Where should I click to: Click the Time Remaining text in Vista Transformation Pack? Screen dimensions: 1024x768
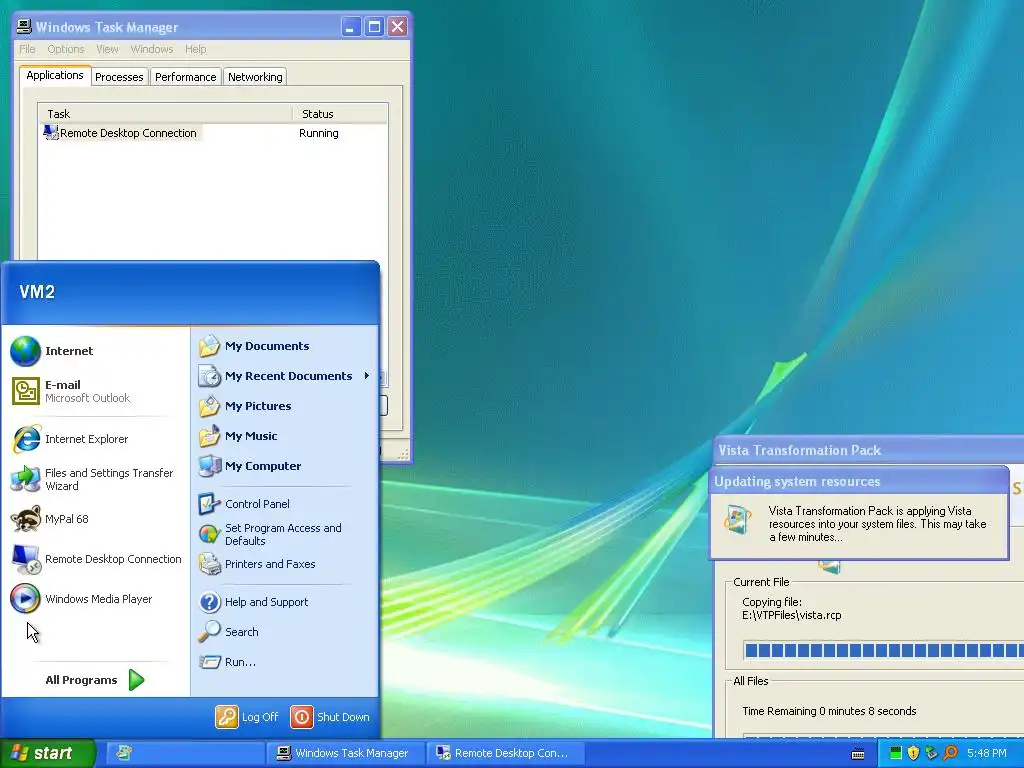(x=829, y=711)
